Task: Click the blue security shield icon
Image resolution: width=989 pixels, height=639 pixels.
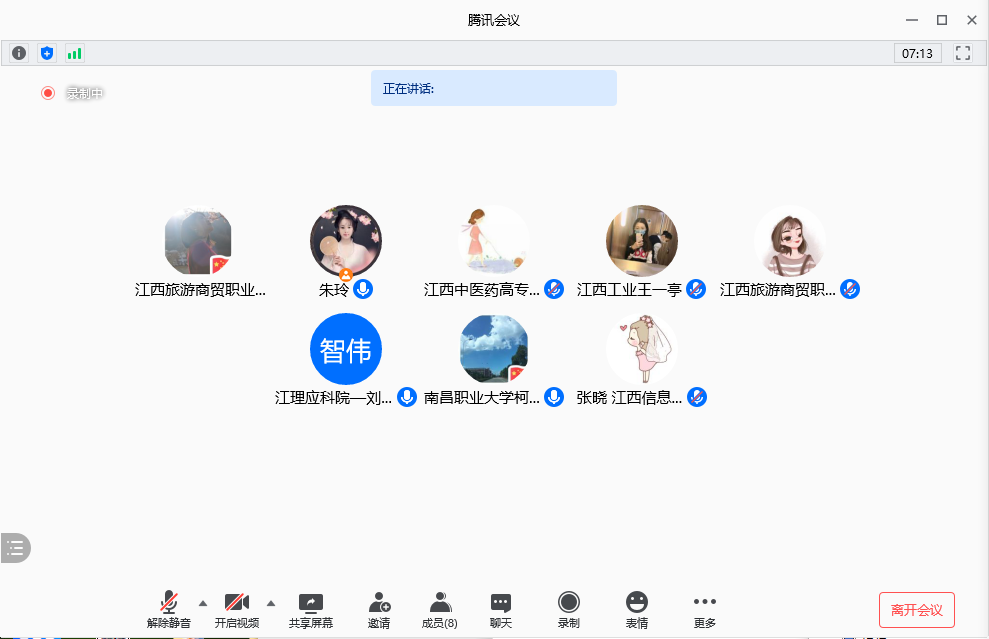Action: pyautogui.click(x=47, y=53)
